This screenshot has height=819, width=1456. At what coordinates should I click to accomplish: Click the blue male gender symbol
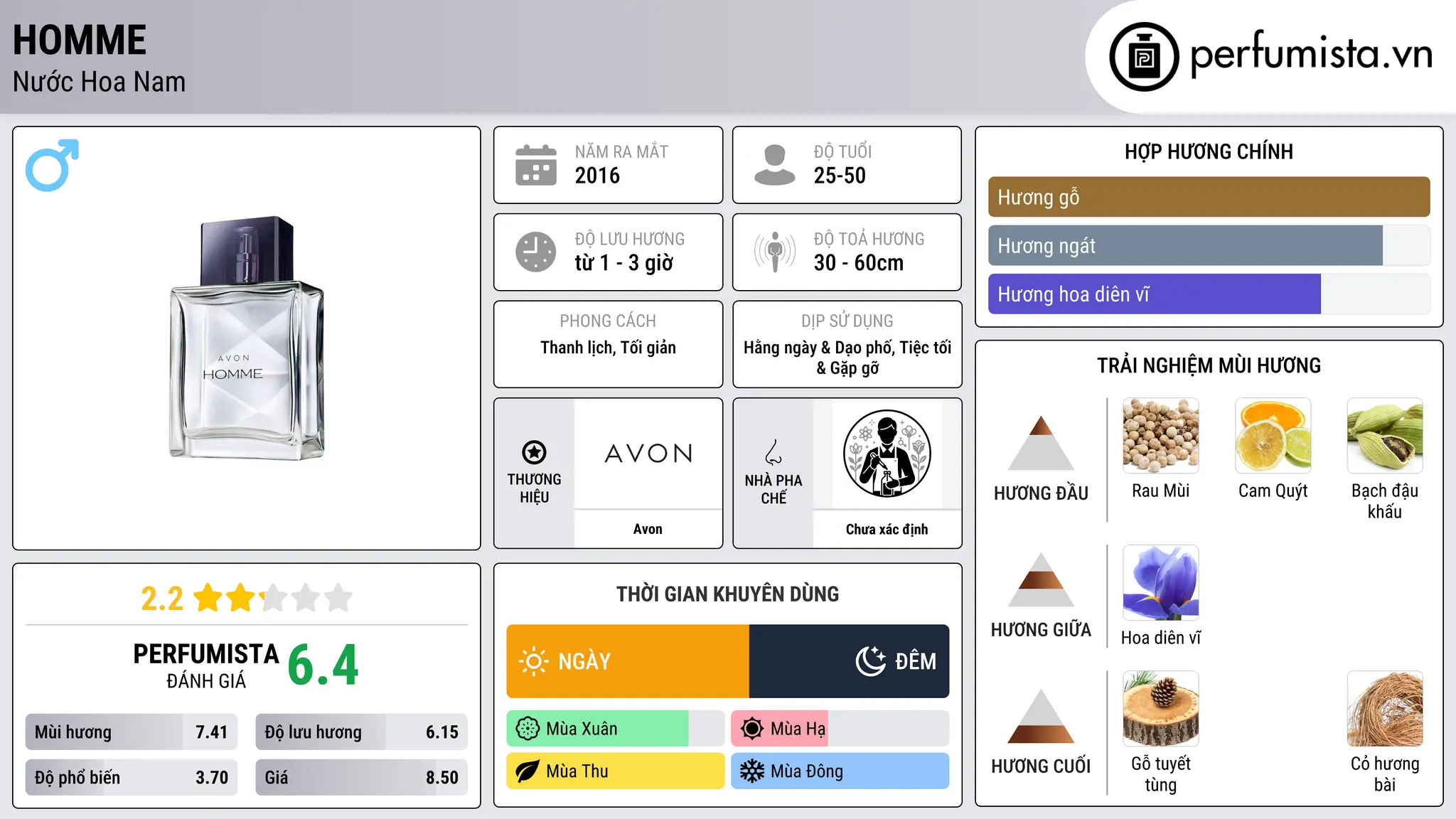(x=52, y=165)
